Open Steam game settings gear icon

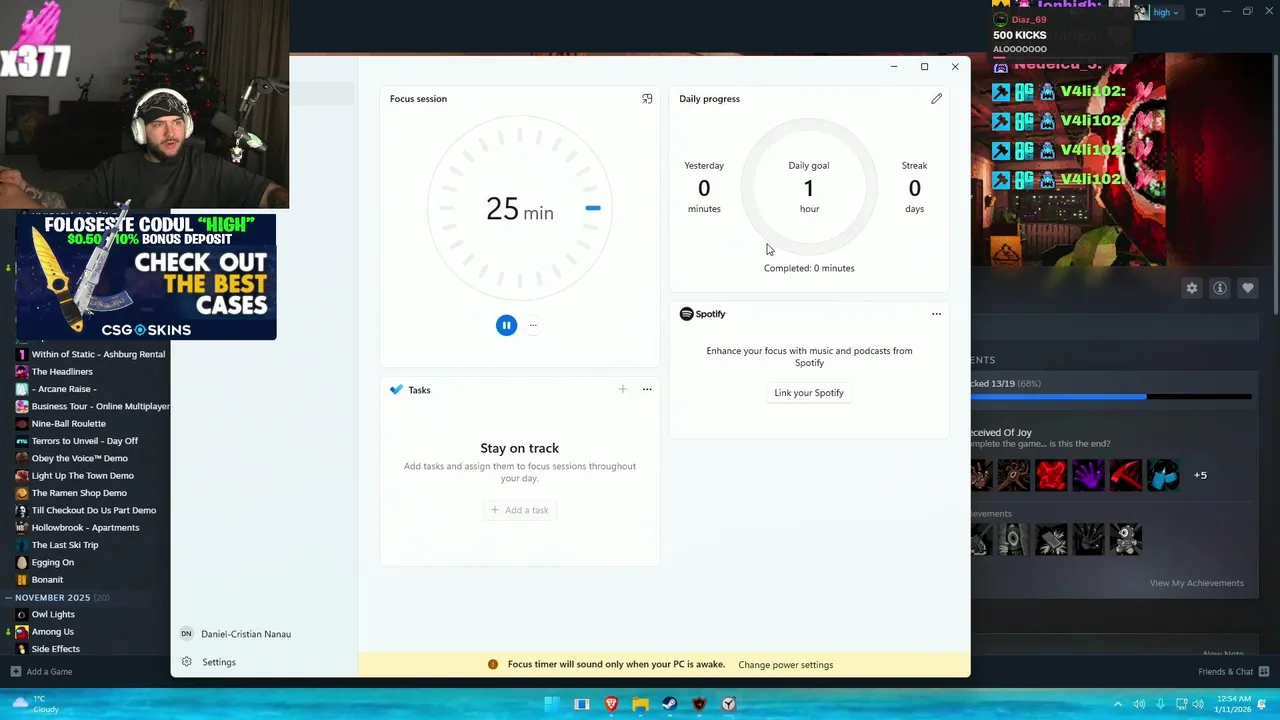1191,288
